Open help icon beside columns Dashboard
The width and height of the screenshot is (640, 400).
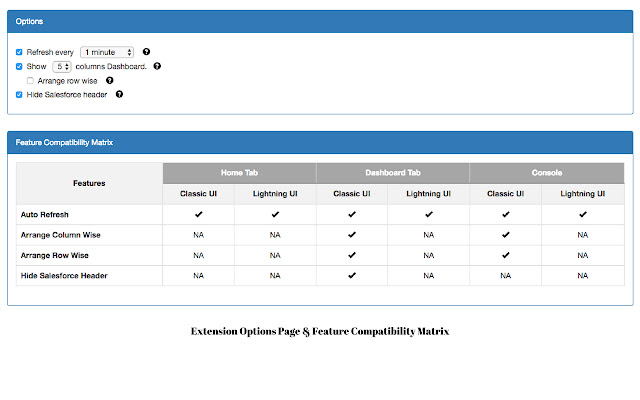pos(157,66)
